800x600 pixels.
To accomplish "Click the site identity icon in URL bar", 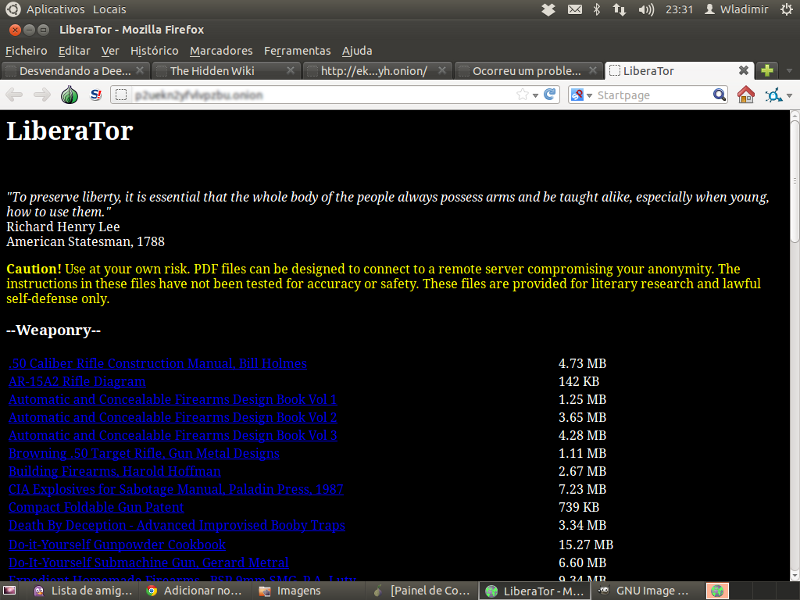I will click(121, 95).
